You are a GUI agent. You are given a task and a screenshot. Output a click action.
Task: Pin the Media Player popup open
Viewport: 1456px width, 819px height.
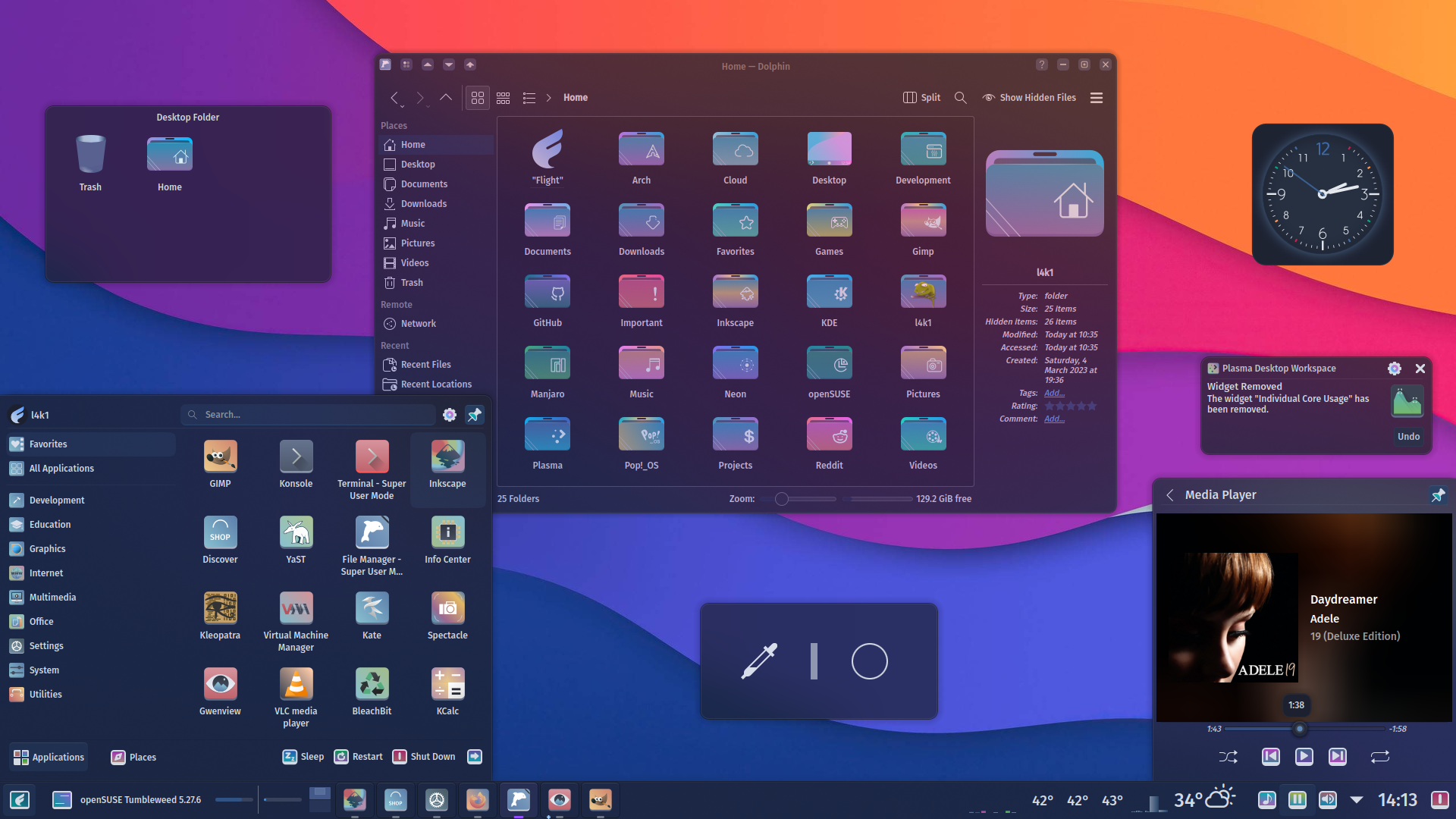coord(1438,494)
